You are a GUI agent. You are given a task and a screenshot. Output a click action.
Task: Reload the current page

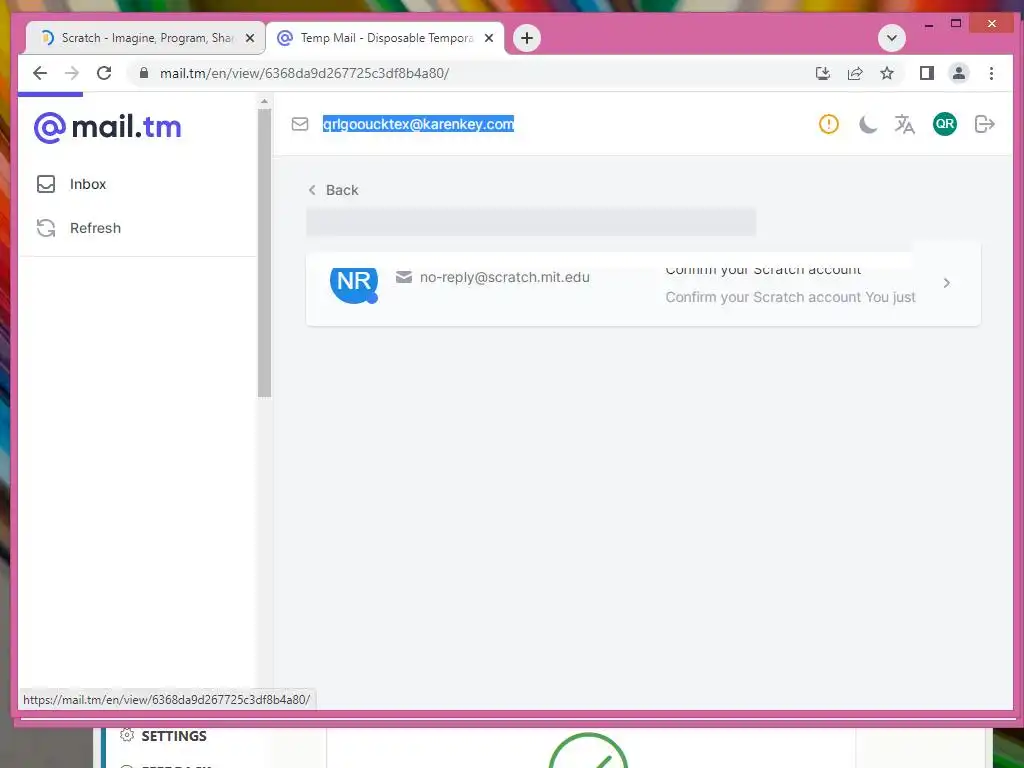point(104,73)
